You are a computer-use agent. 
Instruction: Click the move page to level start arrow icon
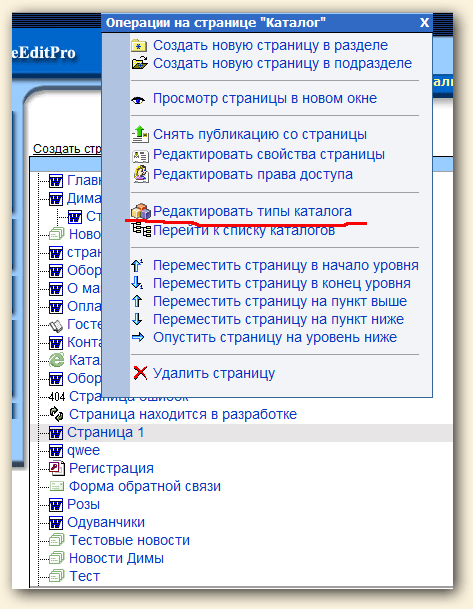[137, 265]
